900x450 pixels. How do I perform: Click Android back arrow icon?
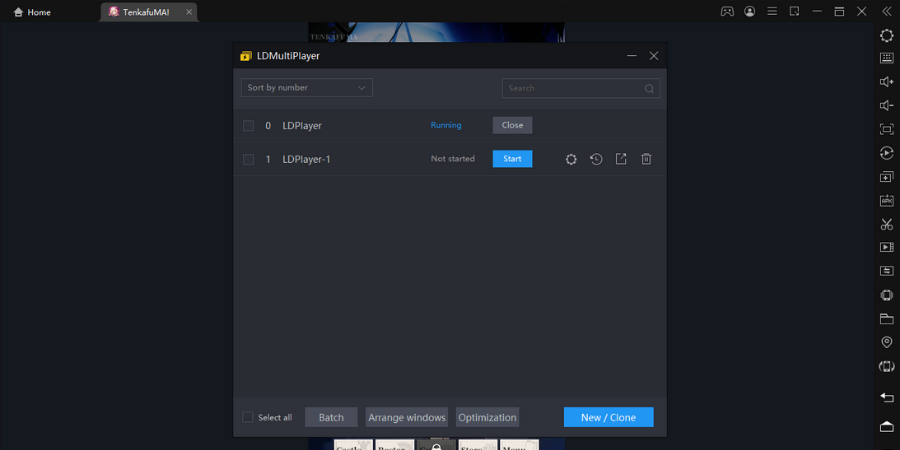click(886, 397)
